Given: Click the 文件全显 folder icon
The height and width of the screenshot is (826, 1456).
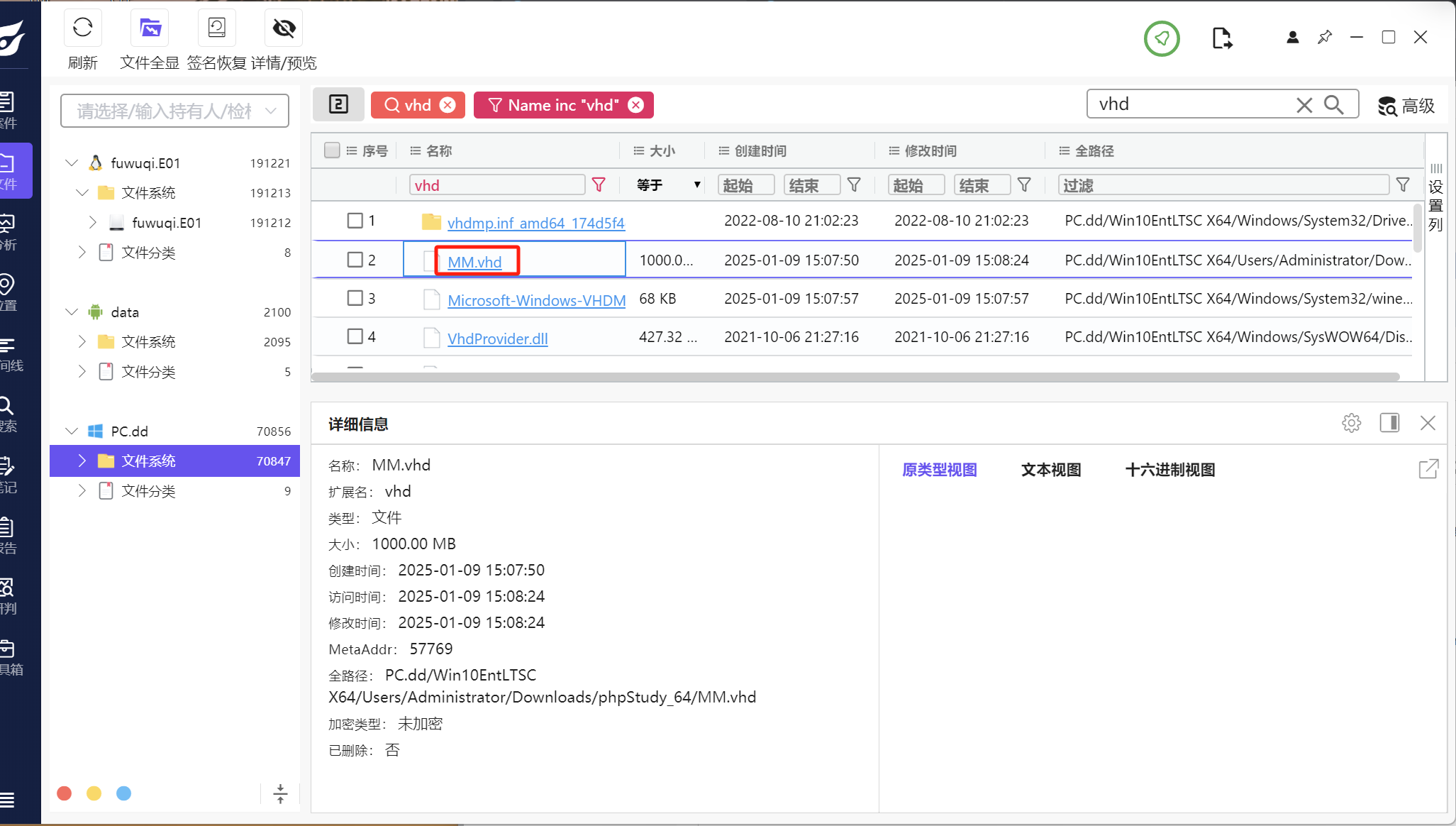Looking at the screenshot, I should 150,28.
